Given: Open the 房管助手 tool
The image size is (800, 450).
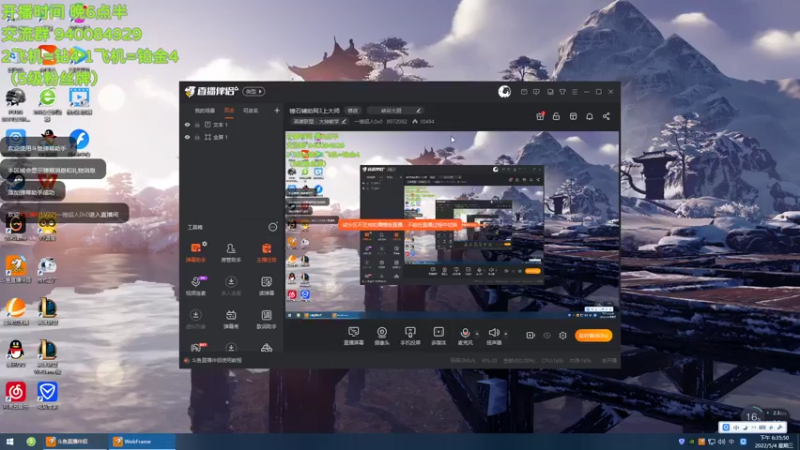Looking at the screenshot, I should (x=231, y=252).
